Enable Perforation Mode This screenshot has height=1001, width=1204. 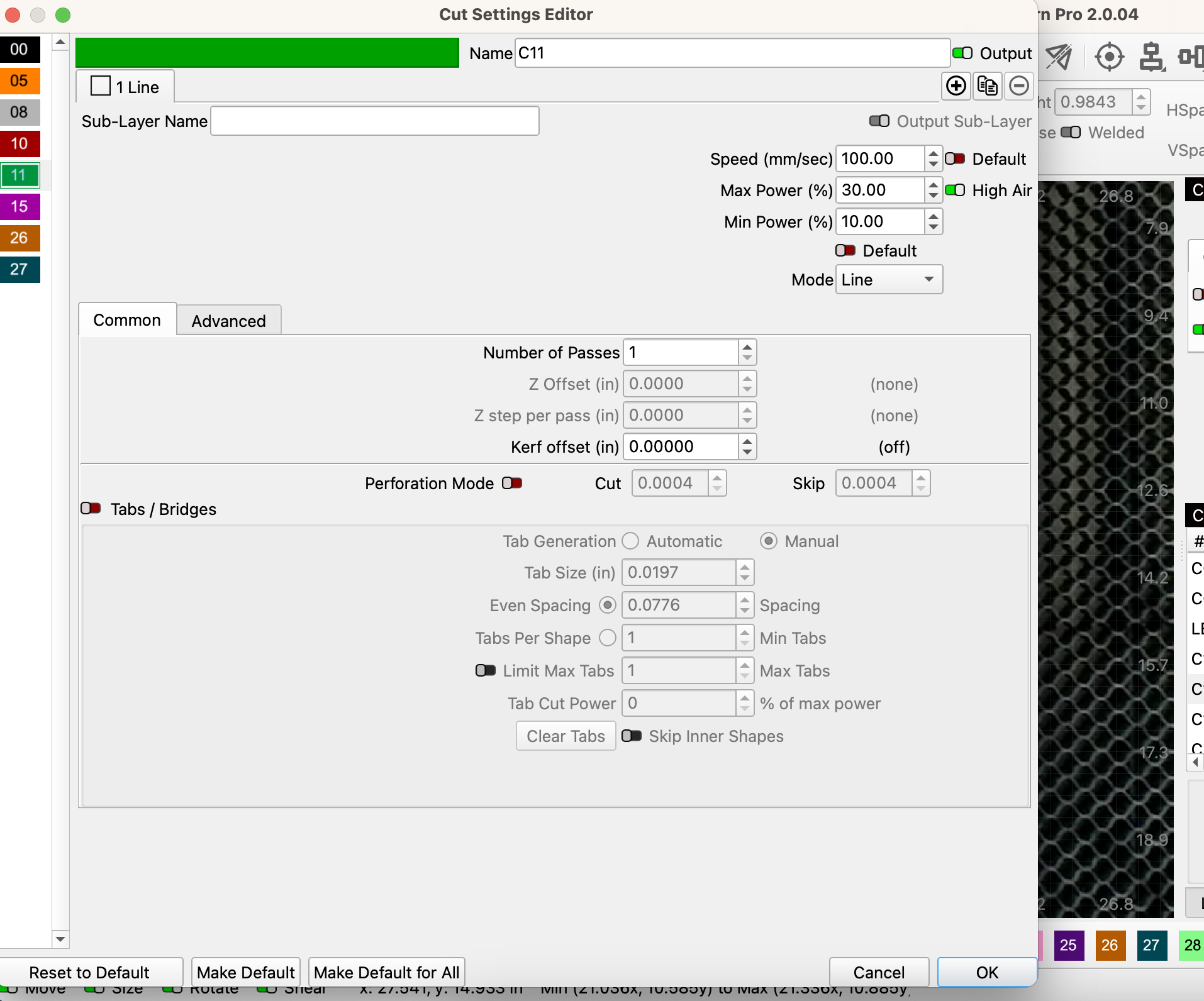(x=511, y=483)
